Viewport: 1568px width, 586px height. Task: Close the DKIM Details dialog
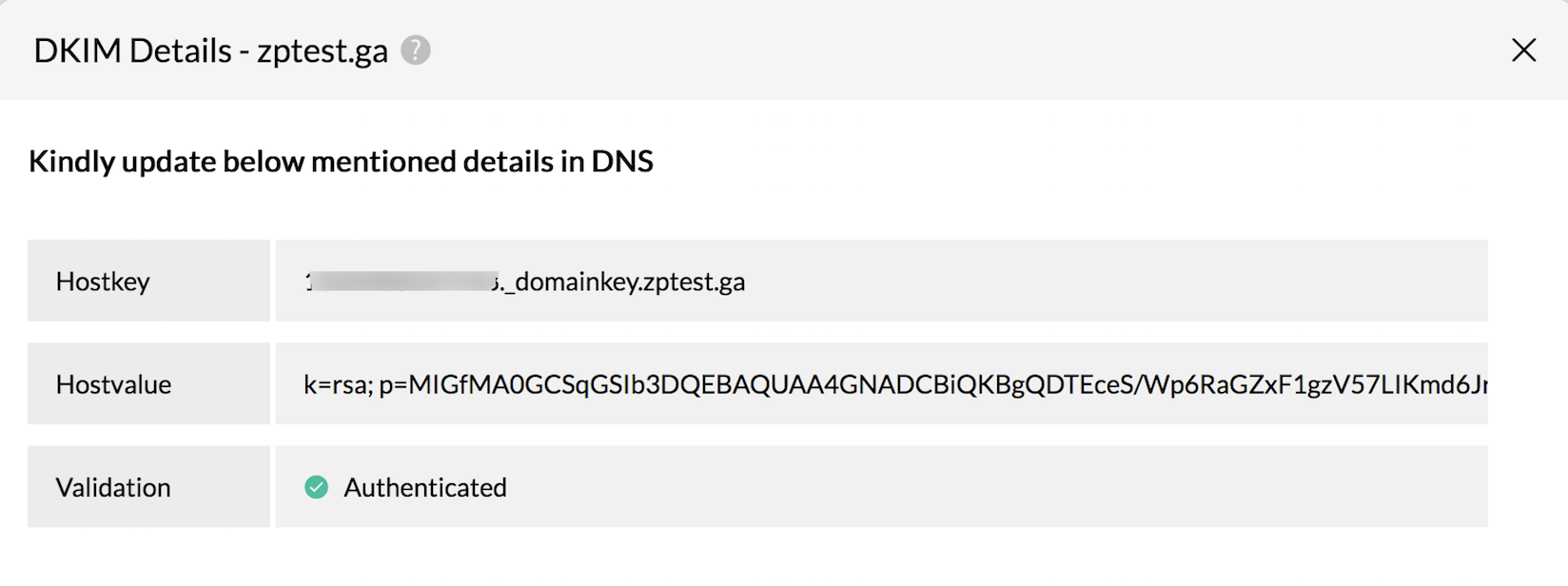tap(1523, 50)
